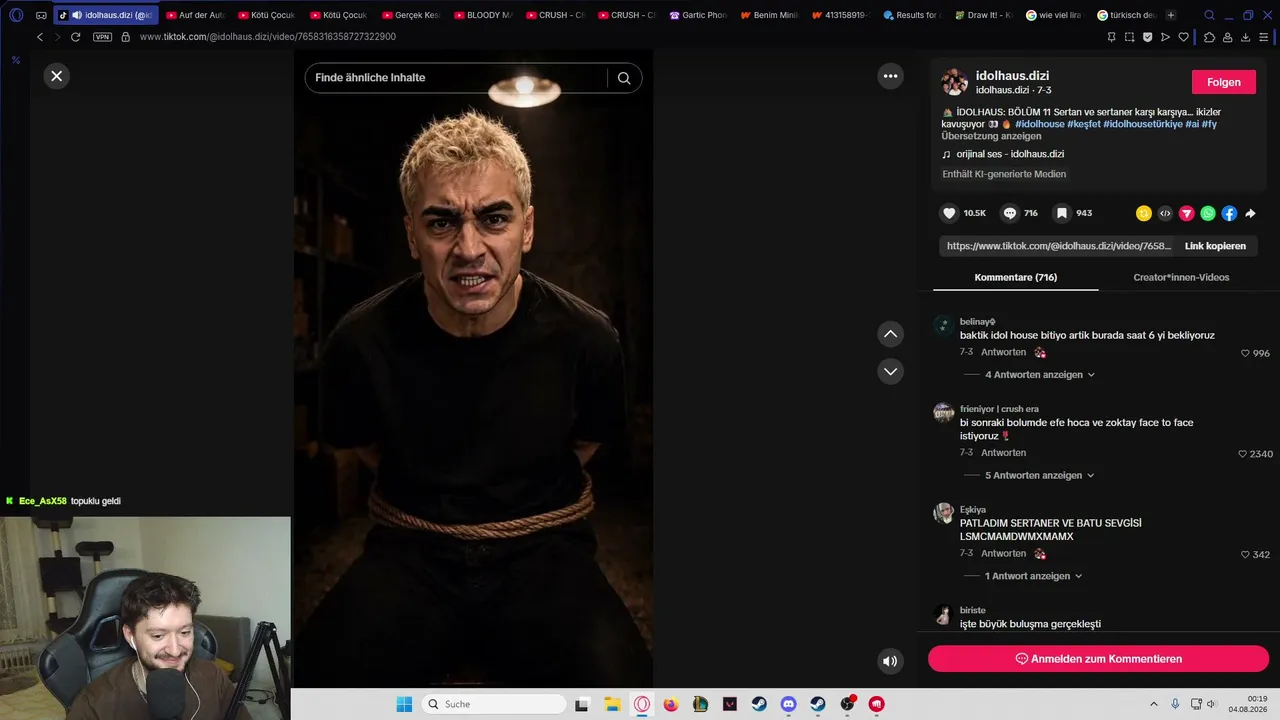1280x720 pixels.
Task: Reply to Eşkiya's comment via Antworten
Action: (x=1003, y=553)
